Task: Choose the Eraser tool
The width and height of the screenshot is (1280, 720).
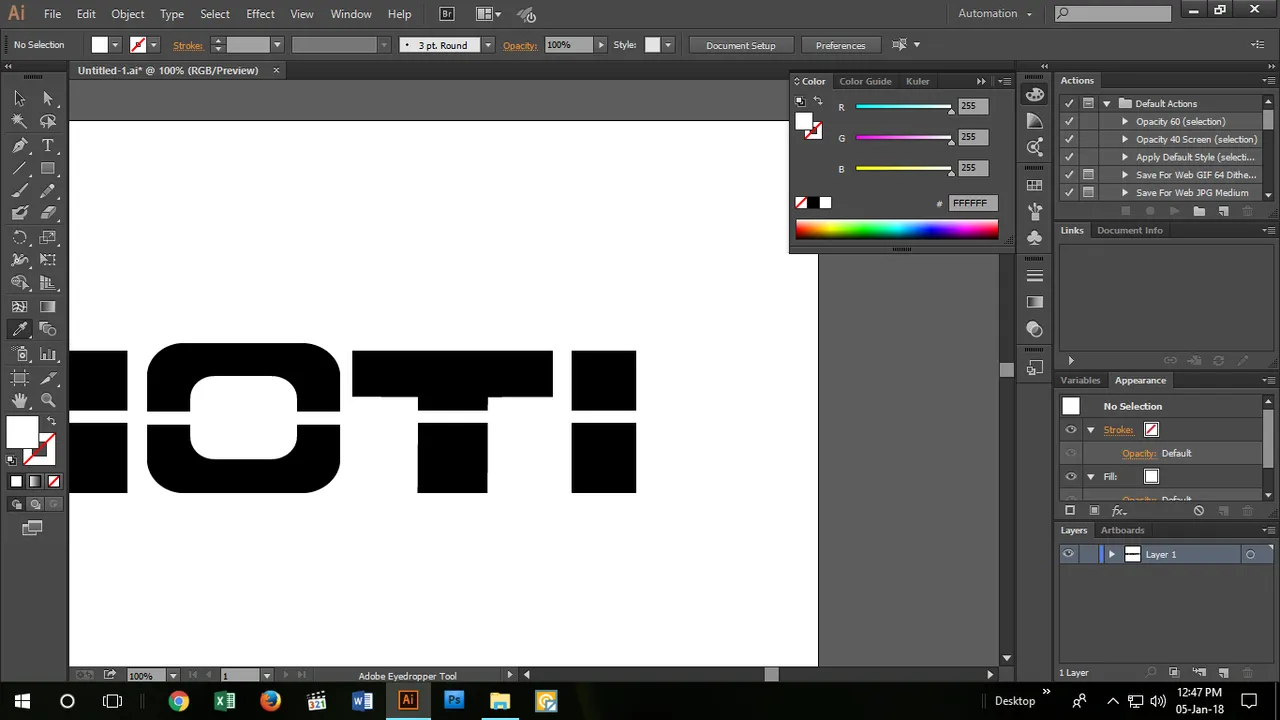Action: pyautogui.click(x=48, y=213)
